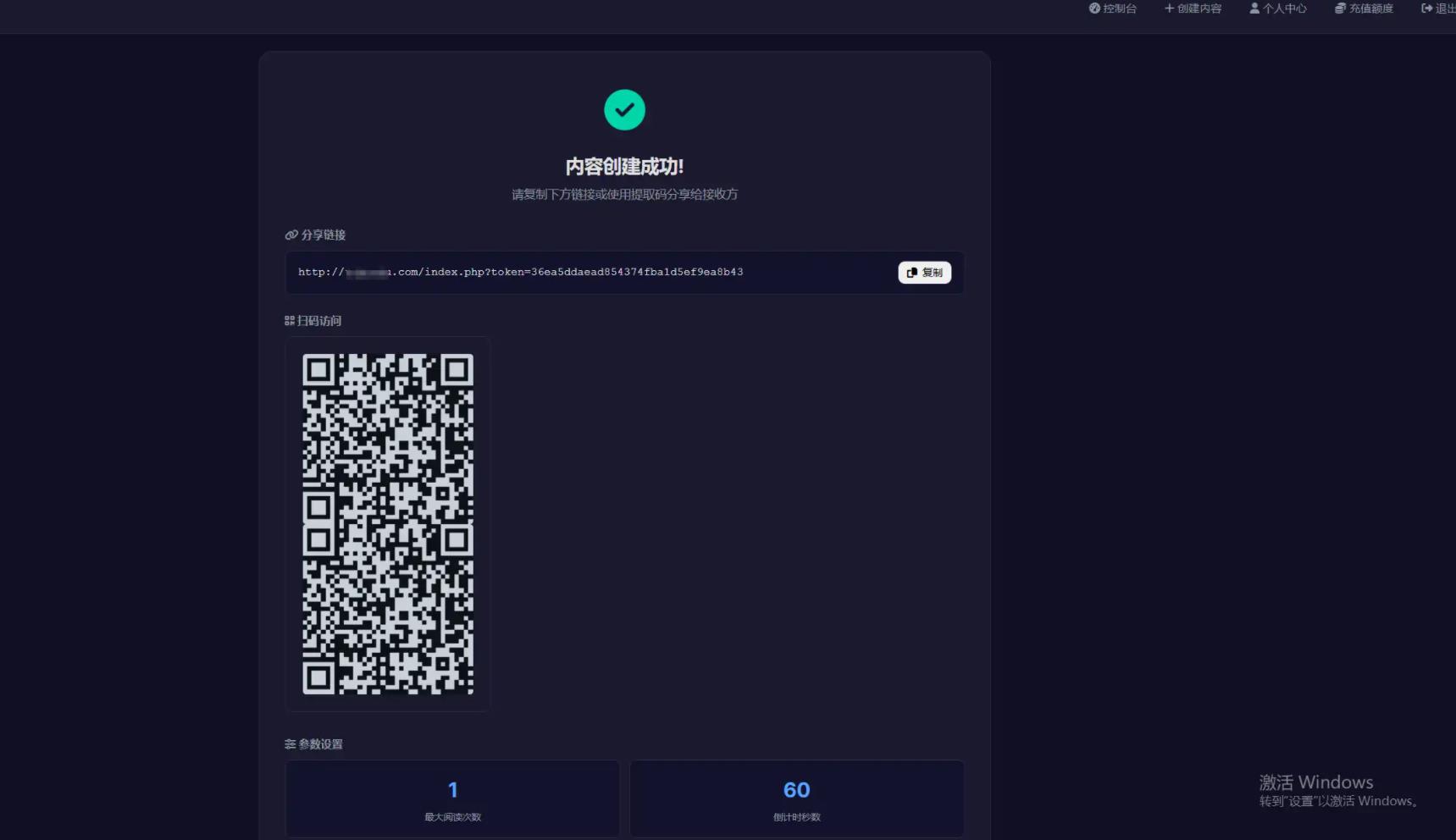1456x840 pixels.
Task: Click the subtitle 请复制下方链接或使用提取码分享给接收方
Action: pos(624,195)
